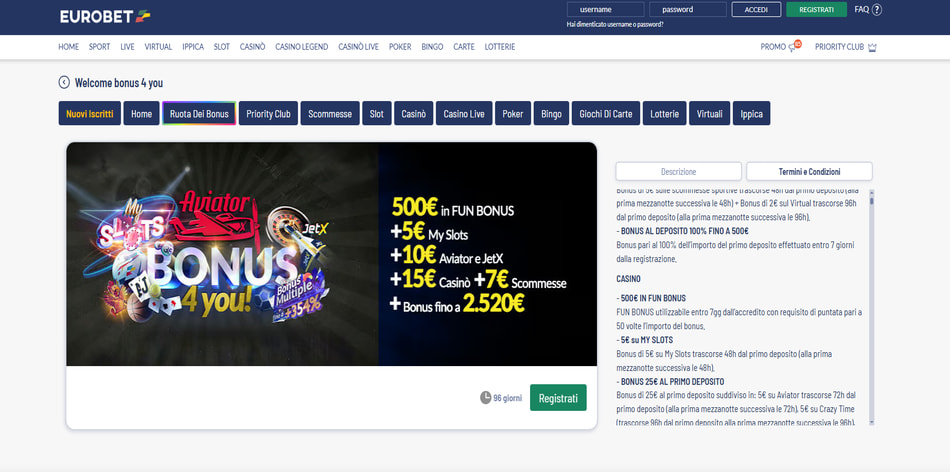Select Casinò promo category button
Image resolution: width=950 pixels, height=472 pixels.
pos(414,113)
